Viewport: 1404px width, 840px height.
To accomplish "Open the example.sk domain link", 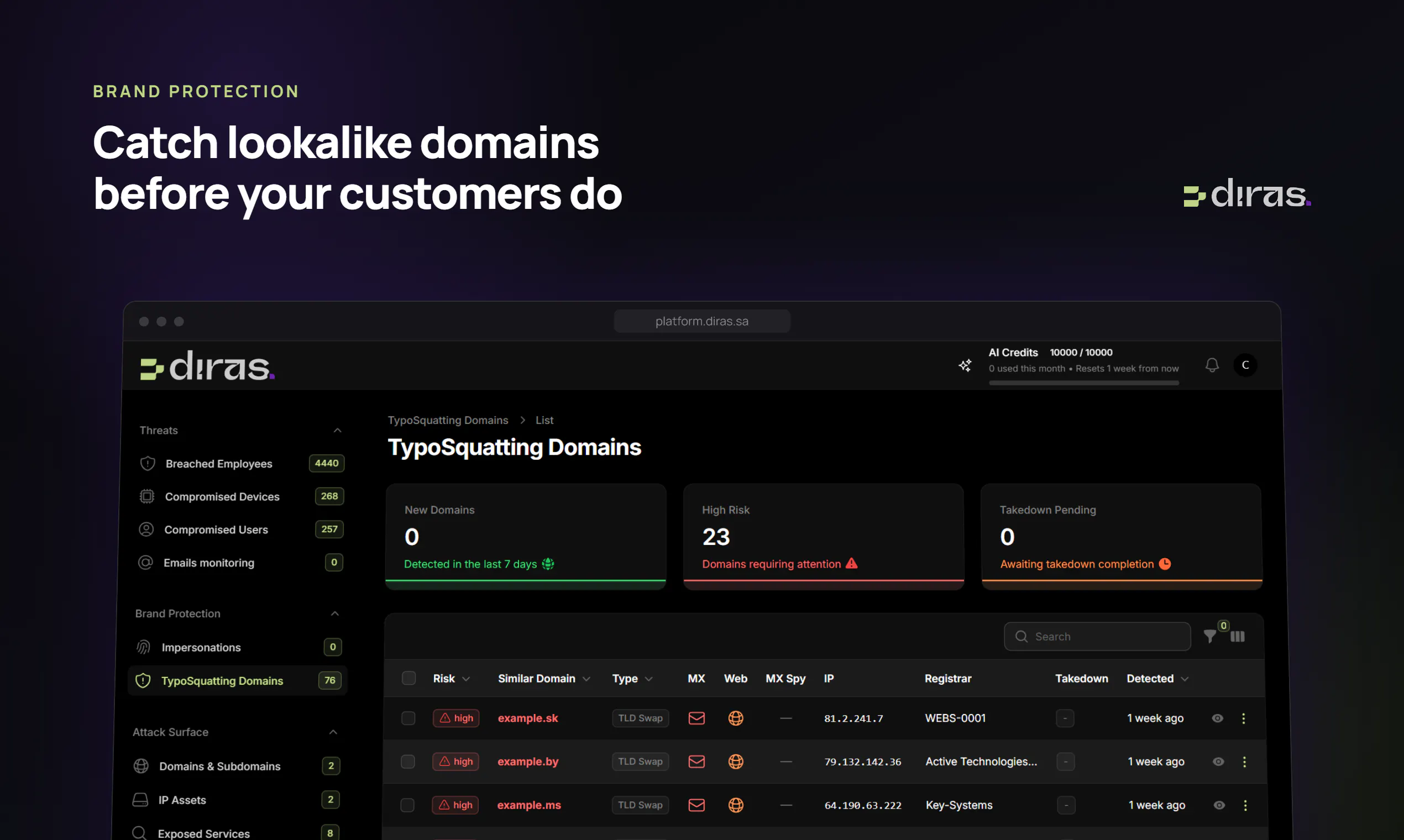I will tap(528, 718).
